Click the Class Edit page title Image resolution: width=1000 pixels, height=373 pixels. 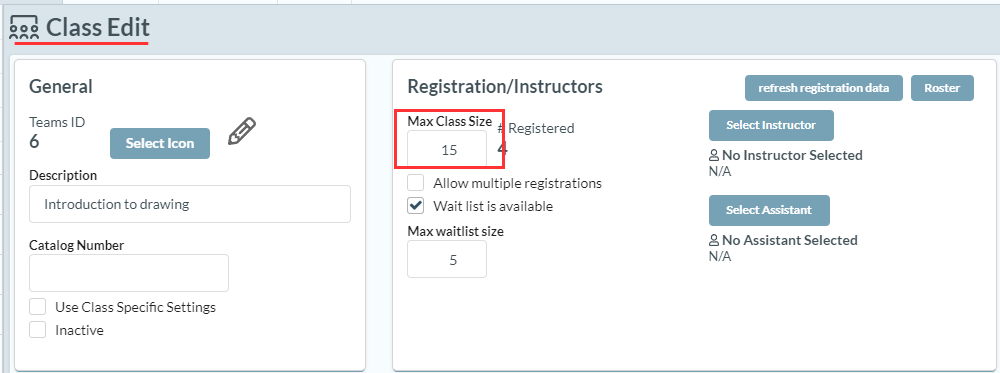pos(98,27)
